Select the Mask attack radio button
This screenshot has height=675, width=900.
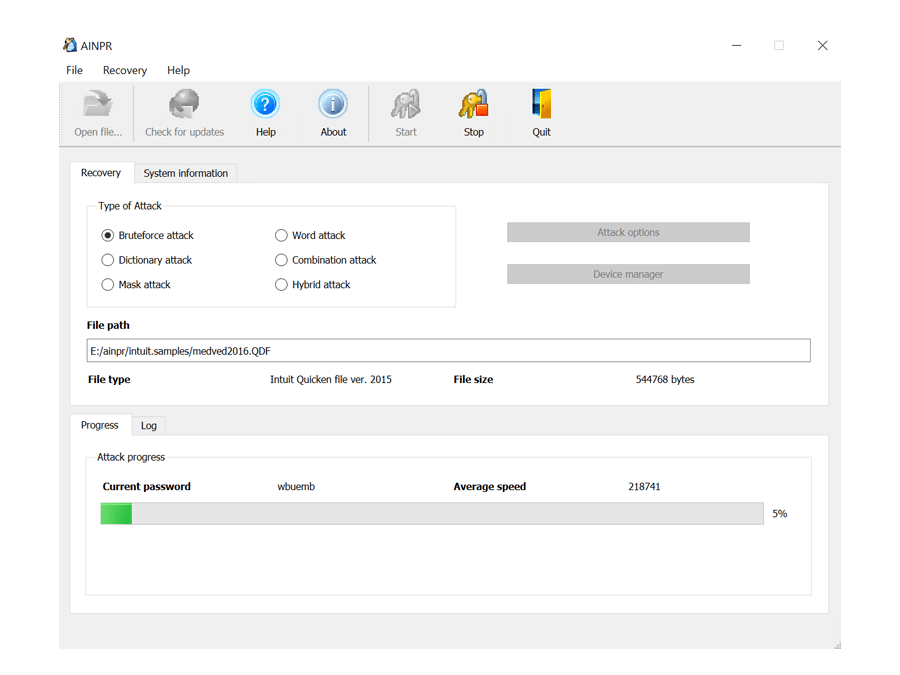coord(108,285)
